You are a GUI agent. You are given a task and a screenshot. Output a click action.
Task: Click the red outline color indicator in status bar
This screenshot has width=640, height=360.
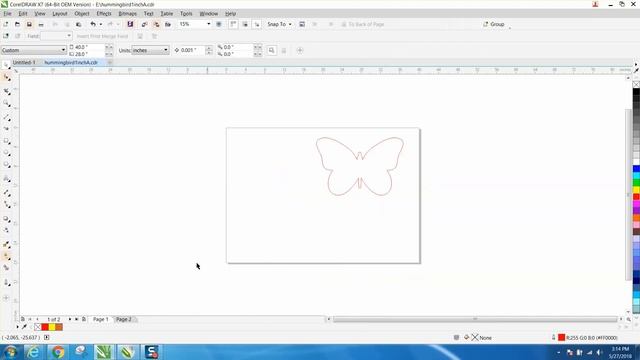click(x=562, y=338)
